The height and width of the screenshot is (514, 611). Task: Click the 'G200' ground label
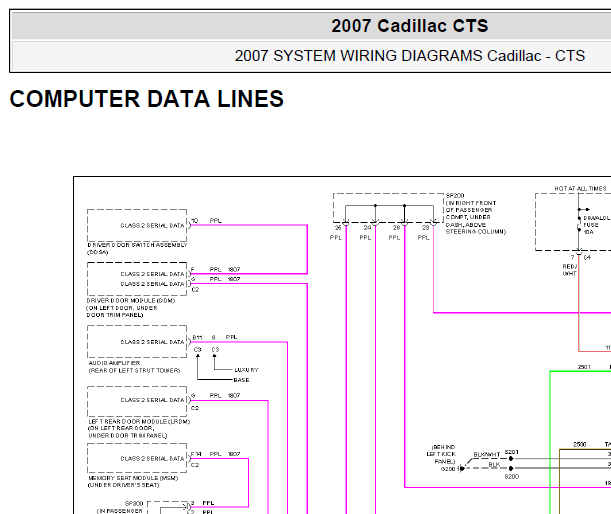pyautogui.click(x=448, y=469)
